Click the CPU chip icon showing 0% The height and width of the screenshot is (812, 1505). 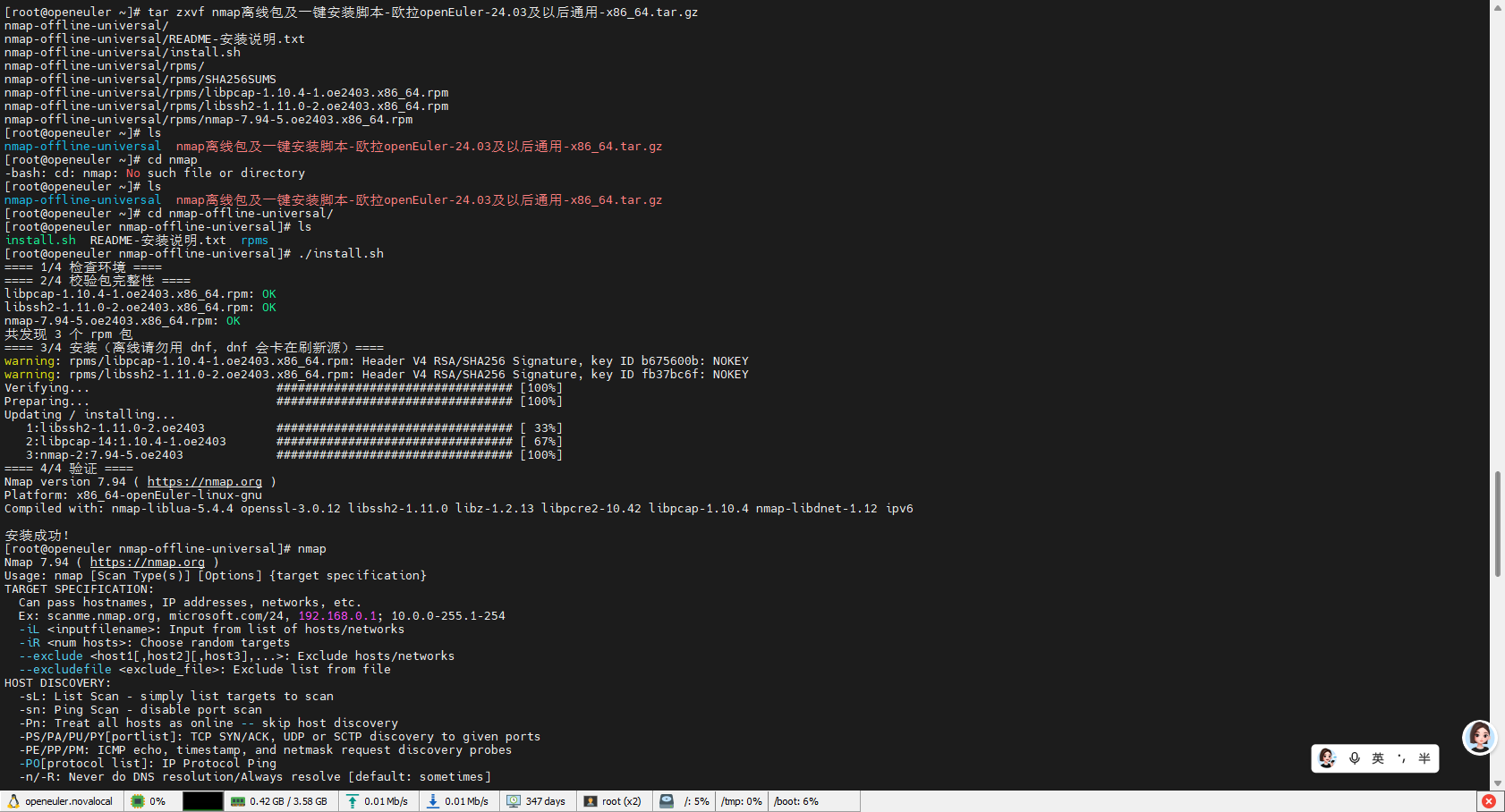(138, 801)
